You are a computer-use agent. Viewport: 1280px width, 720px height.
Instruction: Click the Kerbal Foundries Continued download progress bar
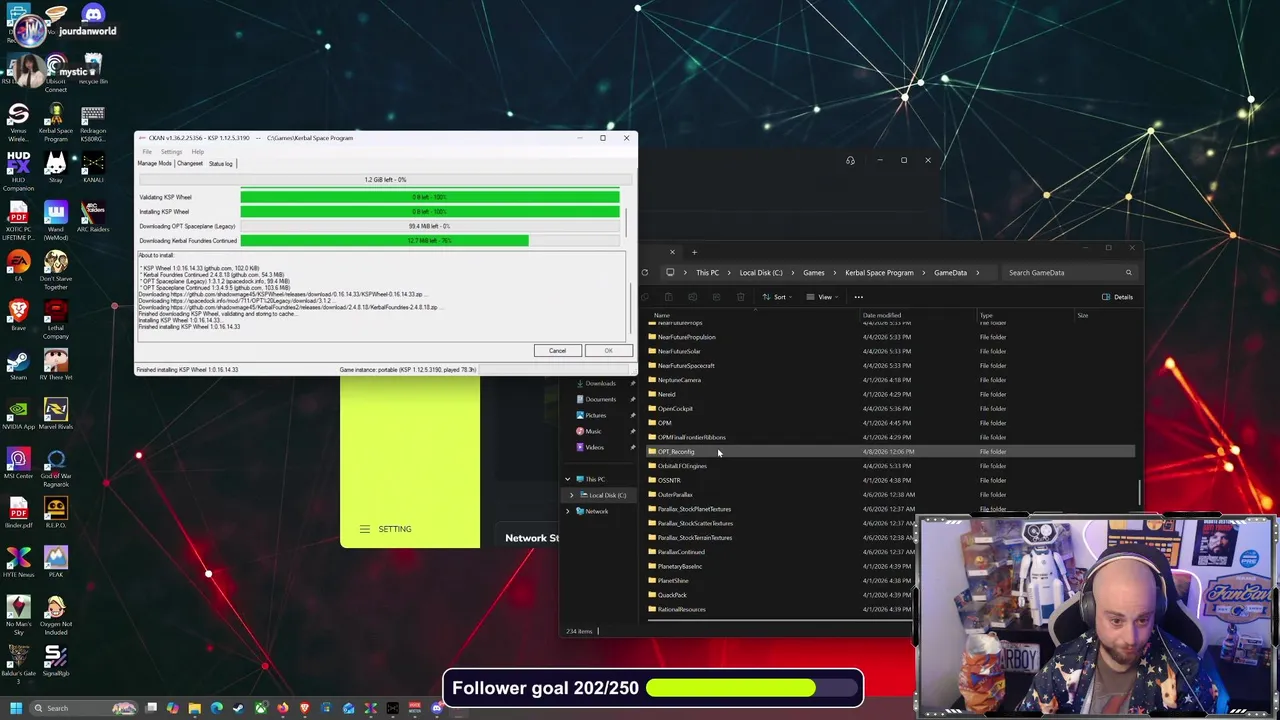(x=430, y=240)
